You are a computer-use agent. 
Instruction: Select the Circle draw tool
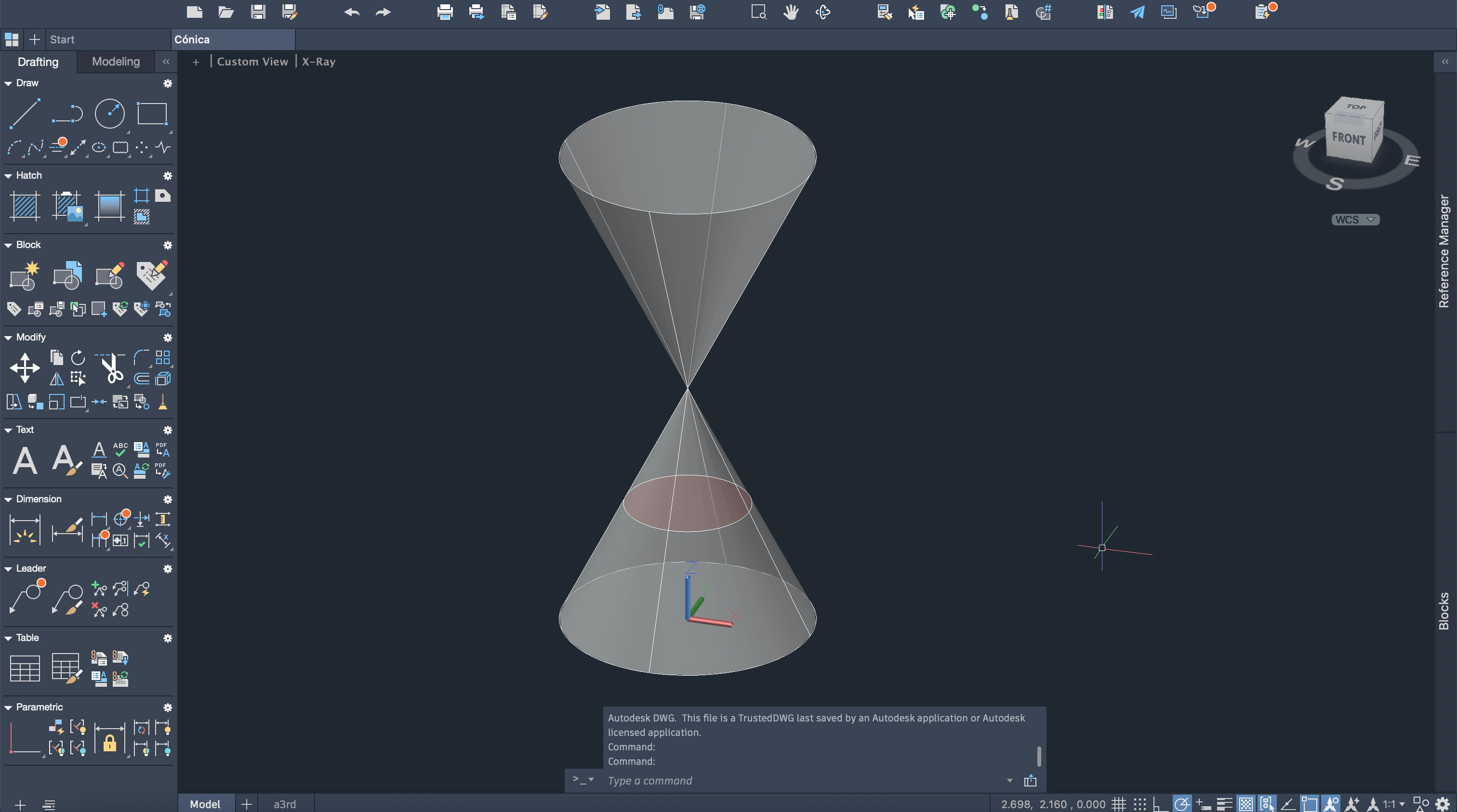(110, 114)
